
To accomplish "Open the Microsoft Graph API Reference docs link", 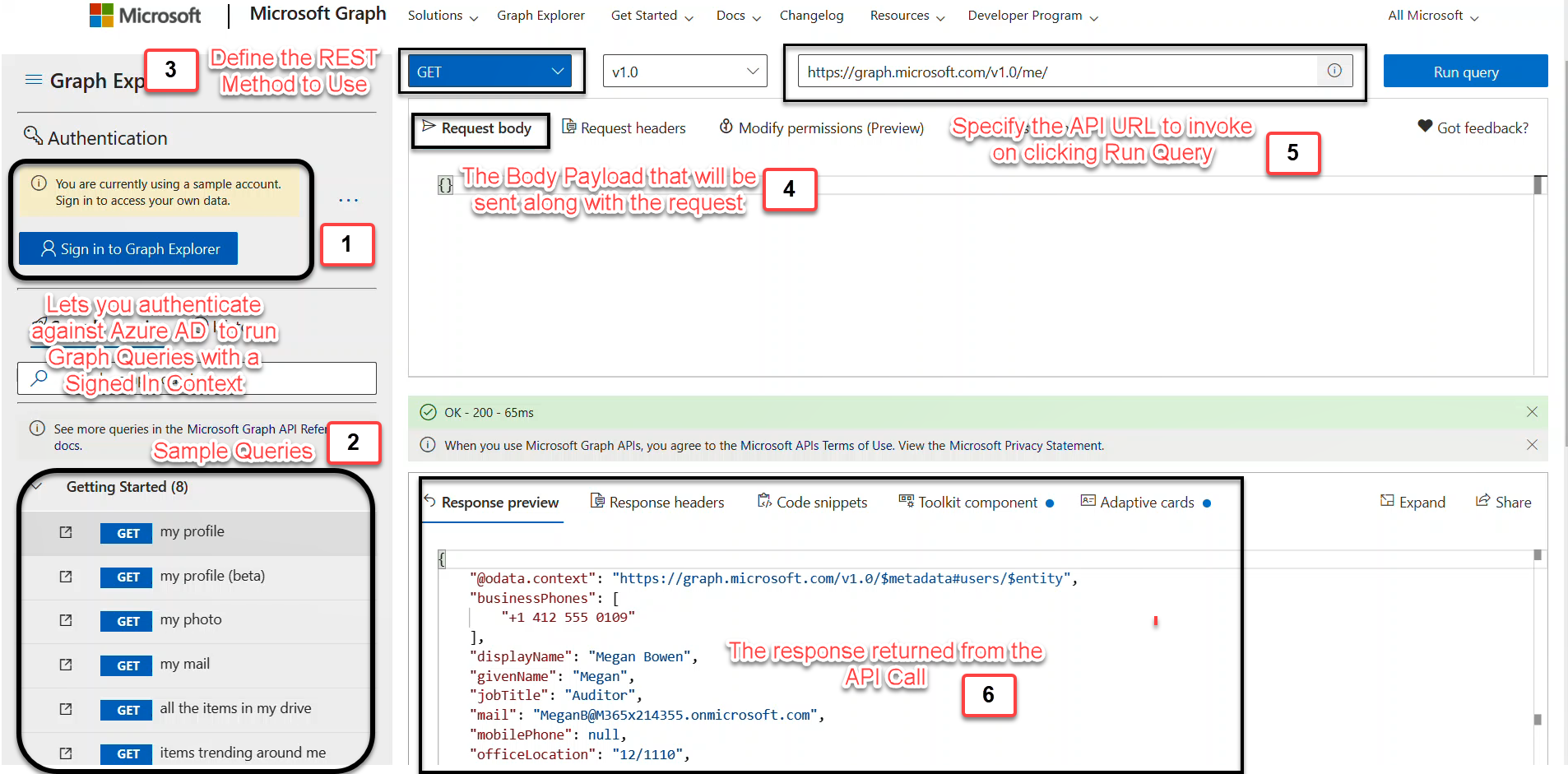I will tap(257, 429).
